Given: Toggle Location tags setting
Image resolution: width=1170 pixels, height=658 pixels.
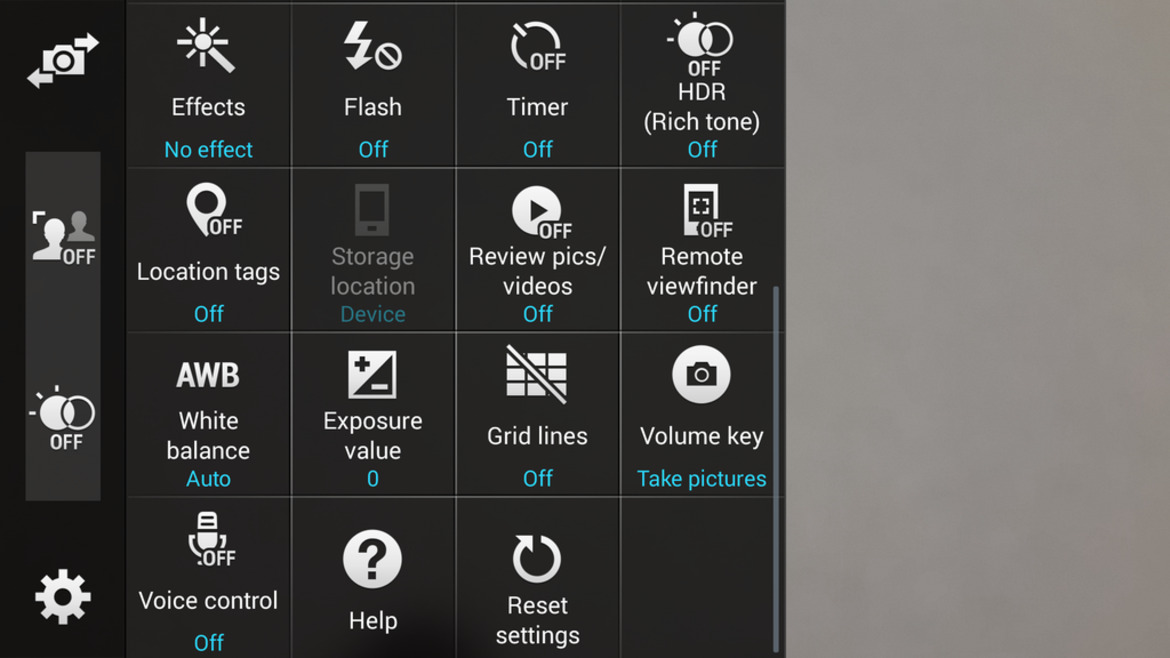Looking at the screenshot, I should tap(208, 250).
